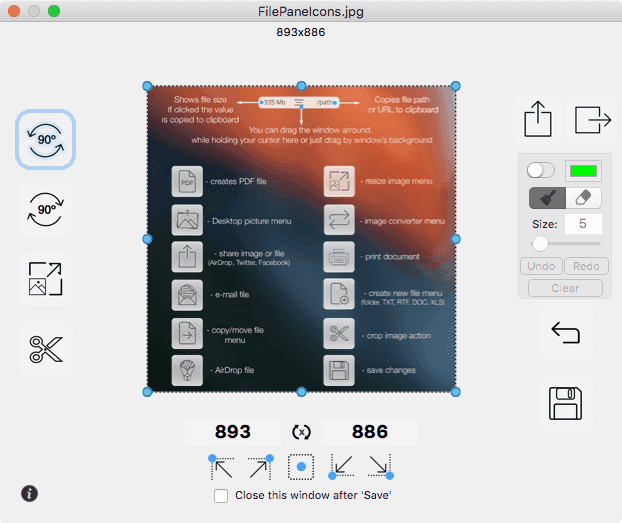Click the rotate 90° counterclockwise icon
Image resolution: width=622 pixels, height=523 pixels.
pos(45,140)
